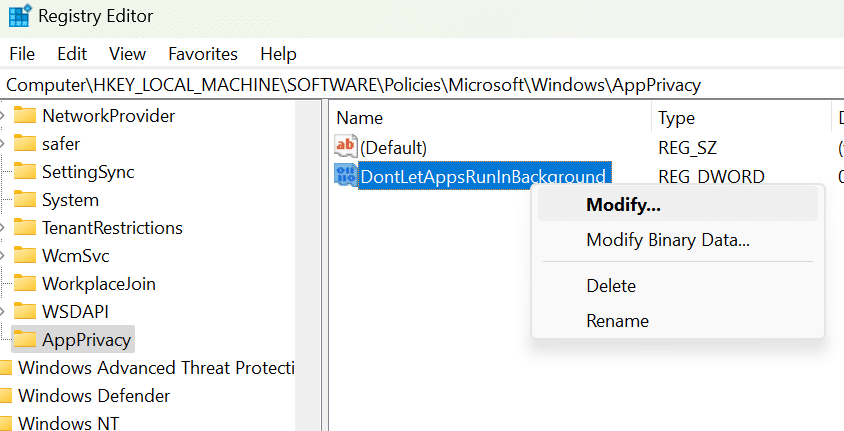Image resolution: width=844 pixels, height=431 pixels.
Task: Expand the WSDAPI key
Action: [x=3, y=312]
